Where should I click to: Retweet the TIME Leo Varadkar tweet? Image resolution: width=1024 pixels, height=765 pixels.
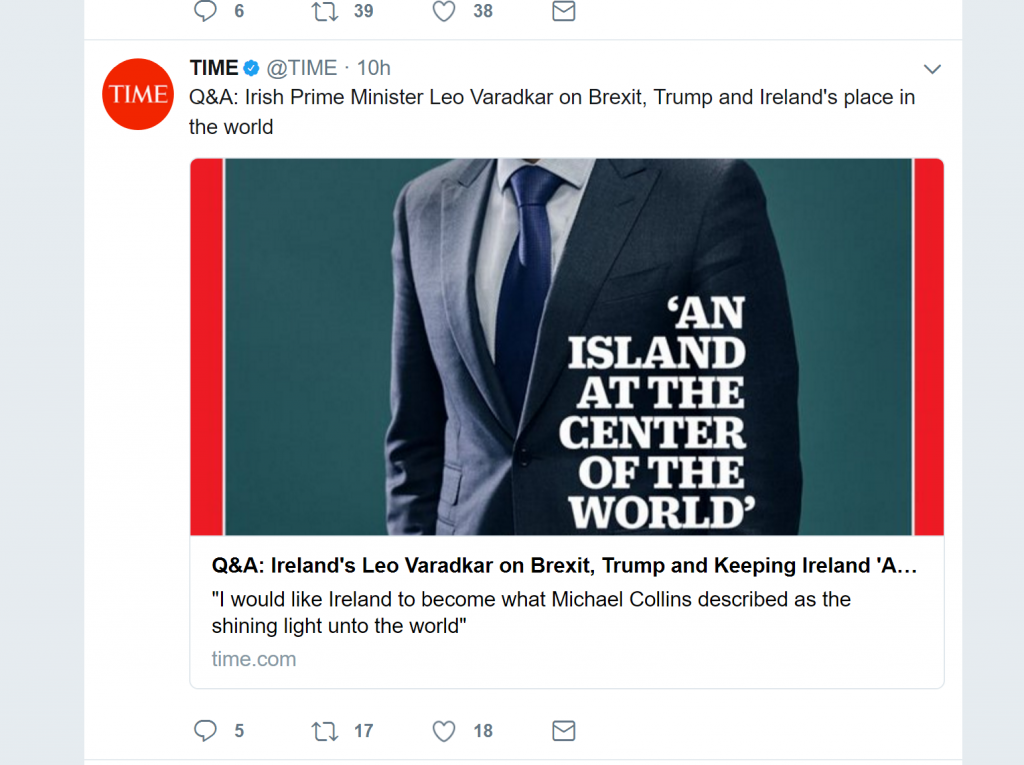[325, 731]
